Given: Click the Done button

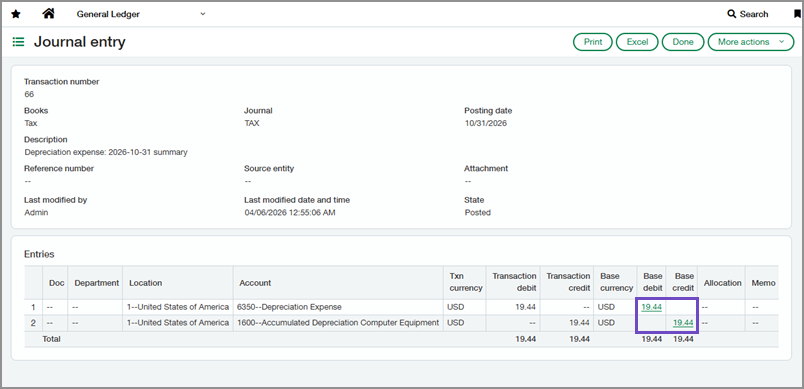Looking at the screenshot, I should click(x=683, y=42).
